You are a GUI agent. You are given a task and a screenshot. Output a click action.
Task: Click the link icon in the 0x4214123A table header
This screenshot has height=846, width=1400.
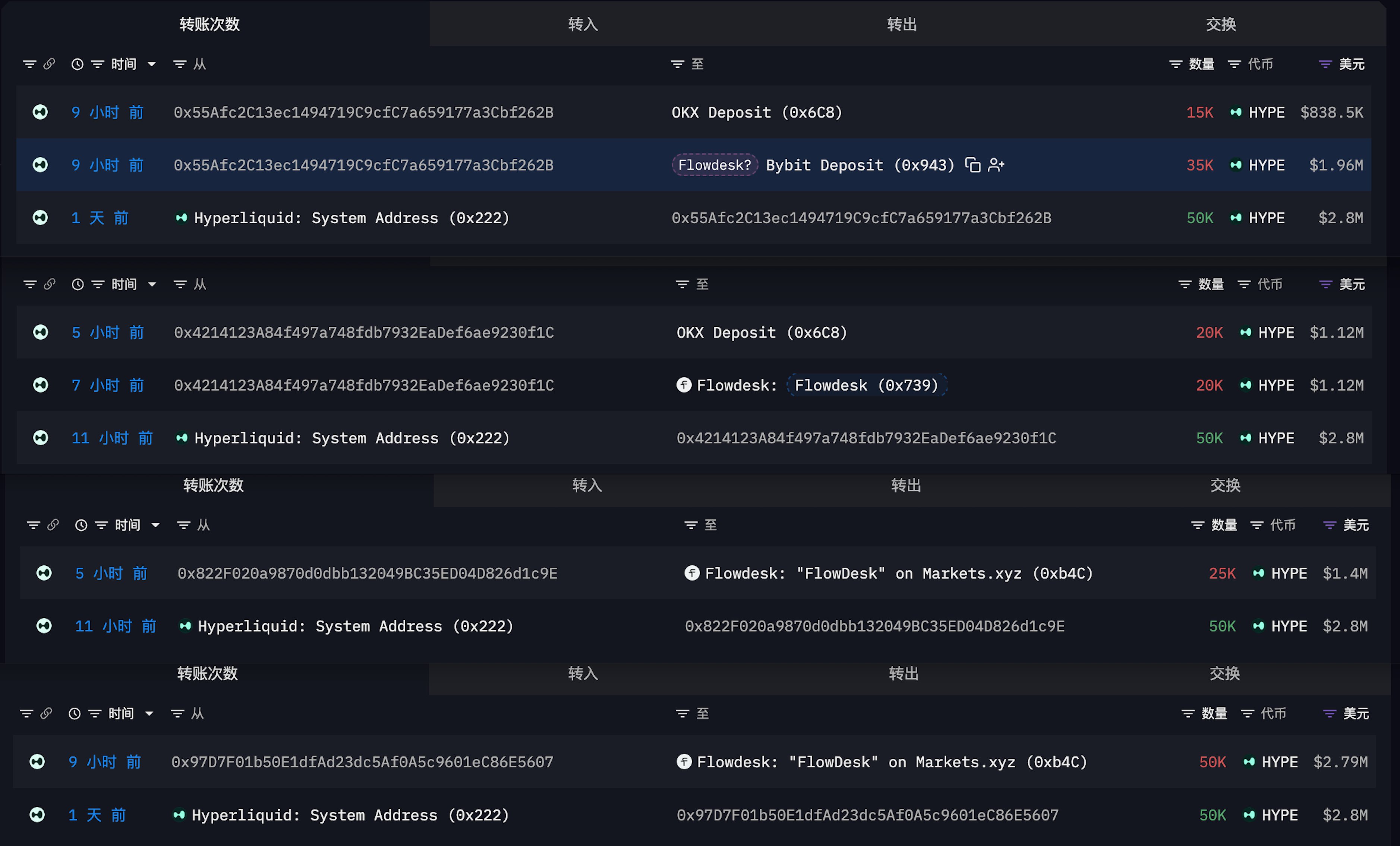pos(50,284)
